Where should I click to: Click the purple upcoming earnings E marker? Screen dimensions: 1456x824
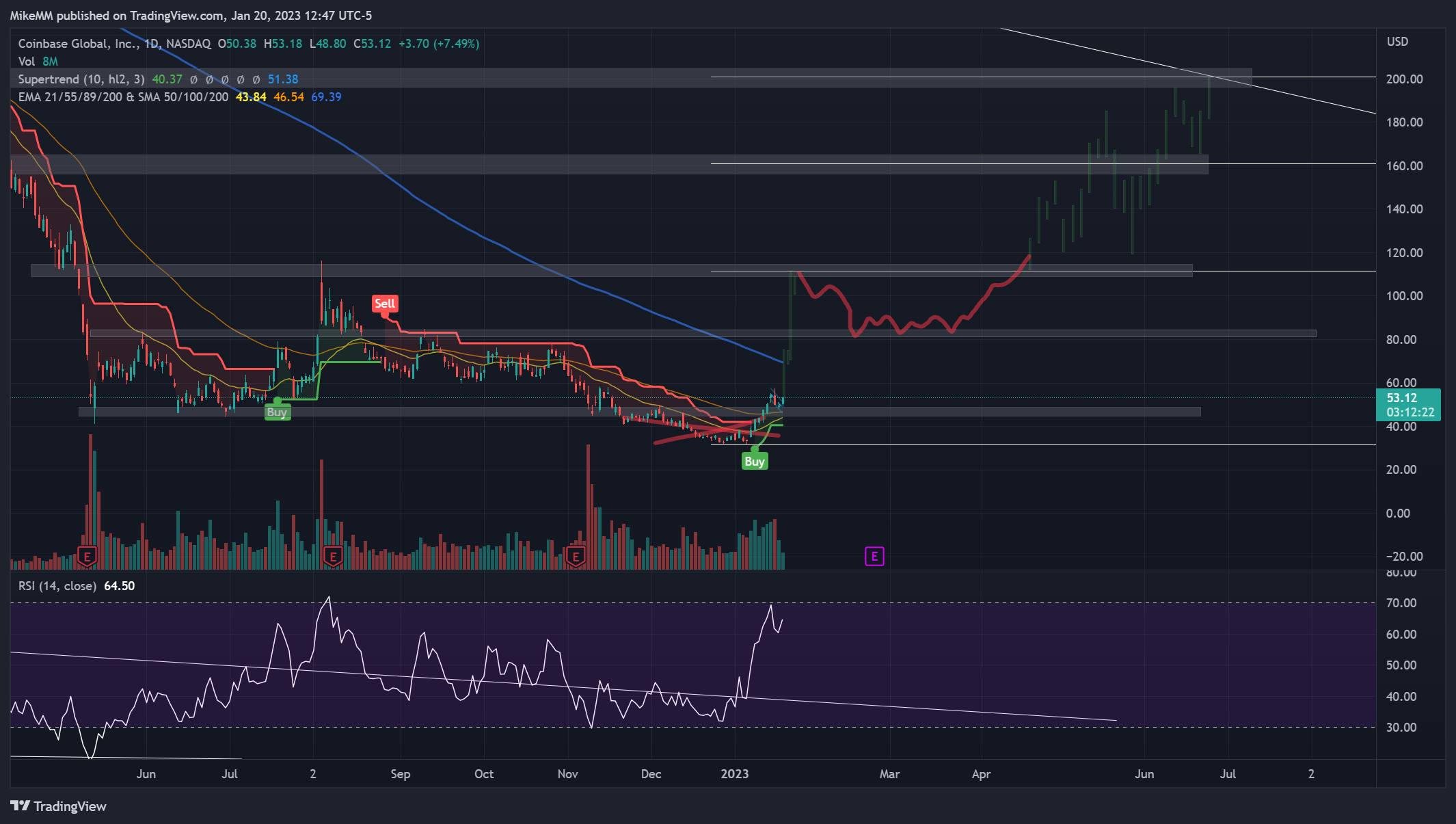[874, 557]
